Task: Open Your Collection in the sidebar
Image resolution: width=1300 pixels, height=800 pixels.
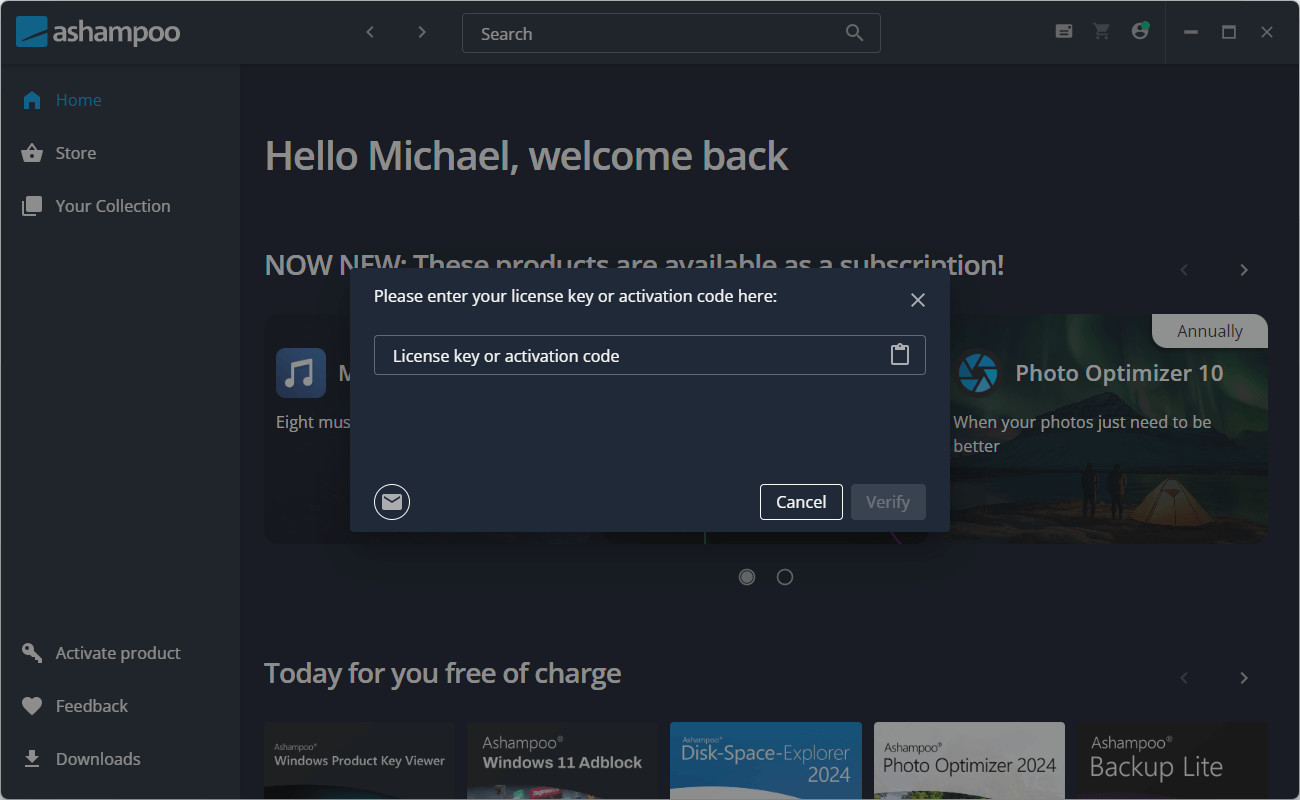Action: click(120, 206)
